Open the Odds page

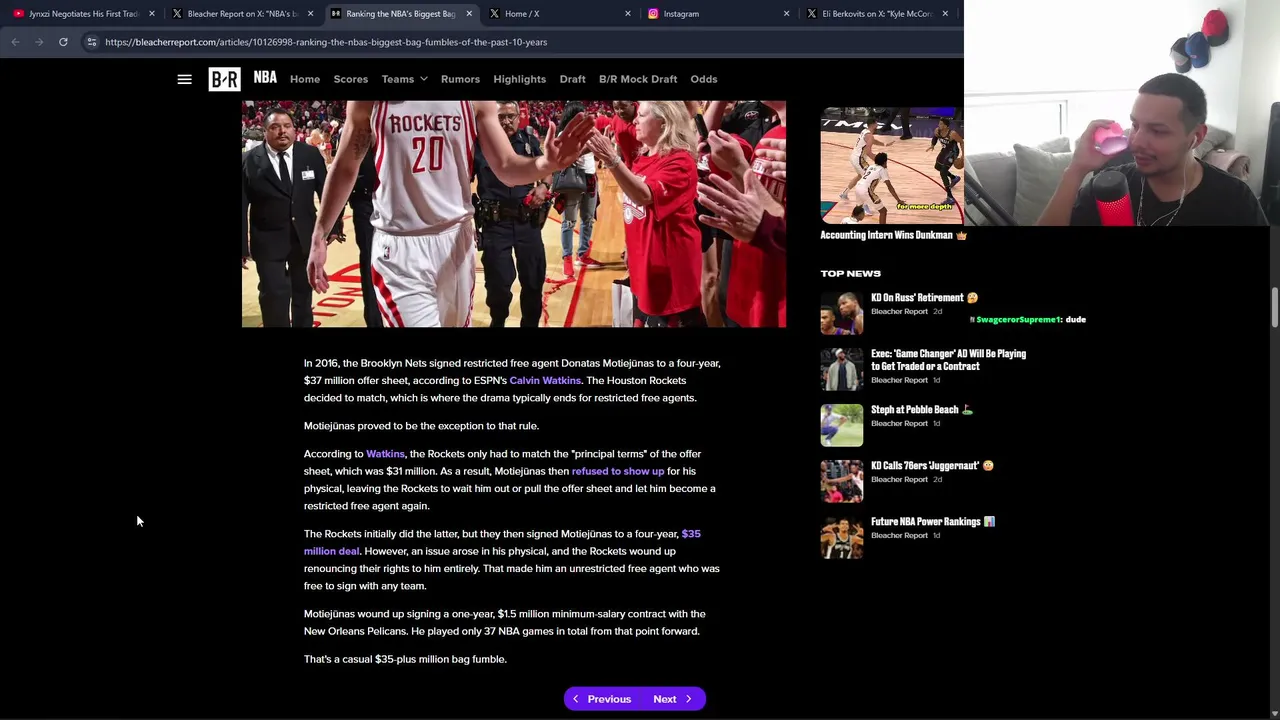point(704,79)
